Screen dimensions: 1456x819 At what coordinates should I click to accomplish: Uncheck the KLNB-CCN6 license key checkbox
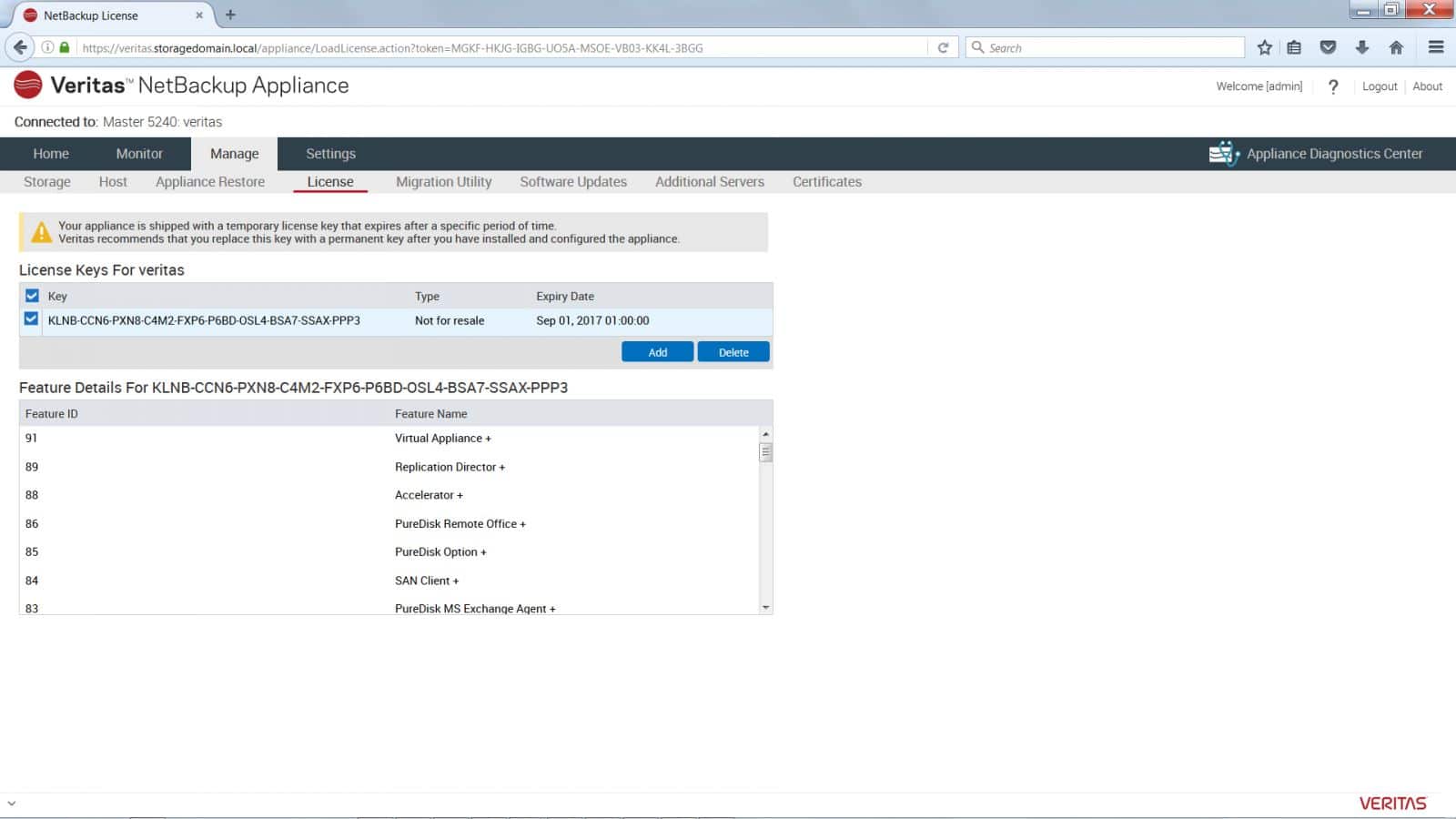32,319
